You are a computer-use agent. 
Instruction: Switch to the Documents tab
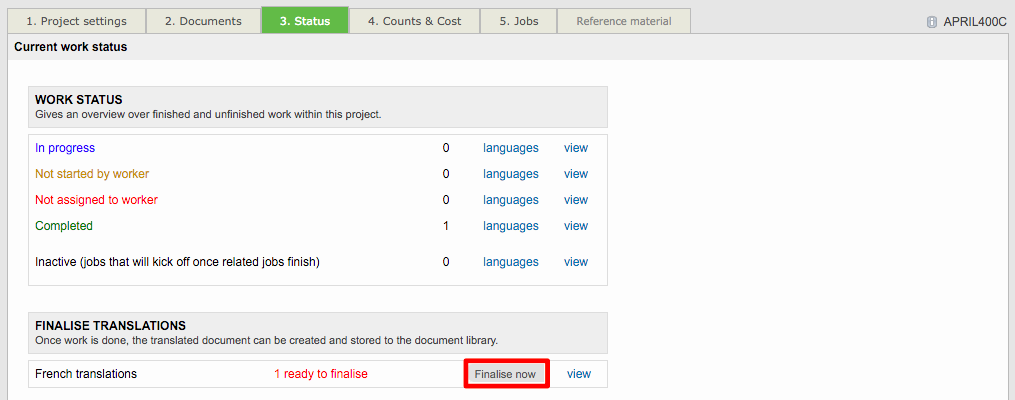point(203,21)
